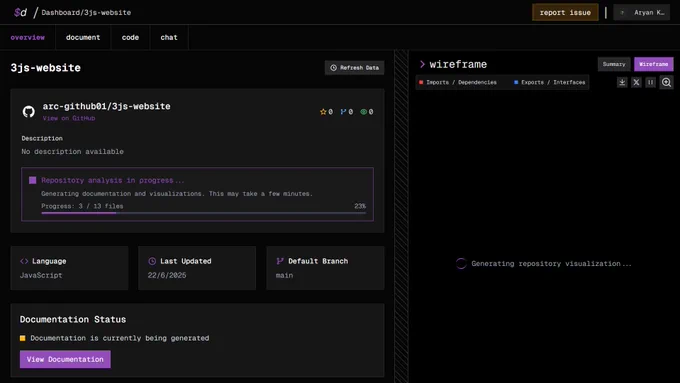Click the code brackets Language icon

(24, 261)
